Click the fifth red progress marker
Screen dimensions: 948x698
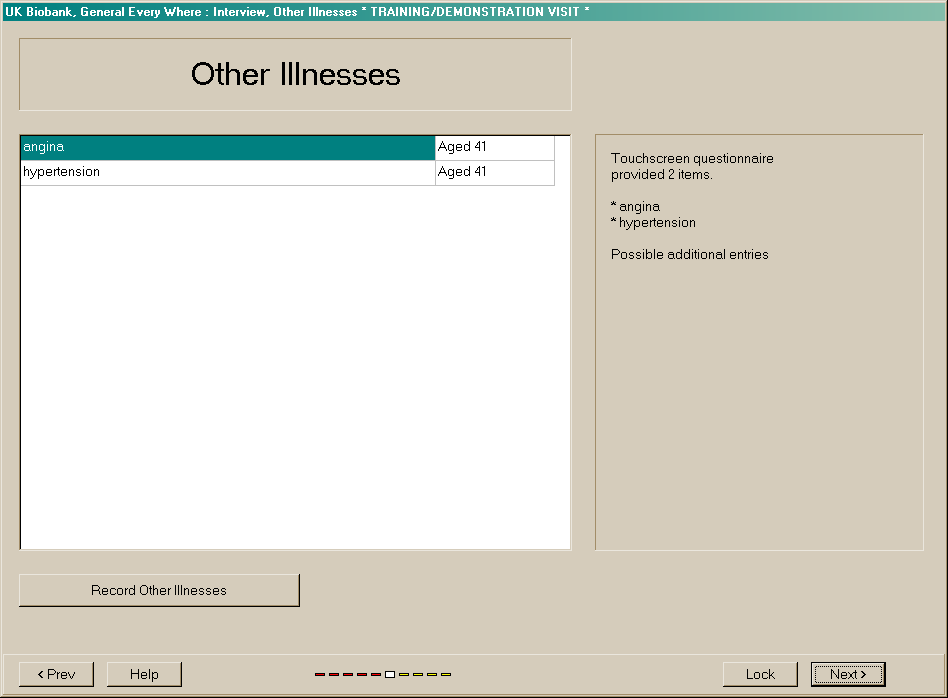(376, 675)
